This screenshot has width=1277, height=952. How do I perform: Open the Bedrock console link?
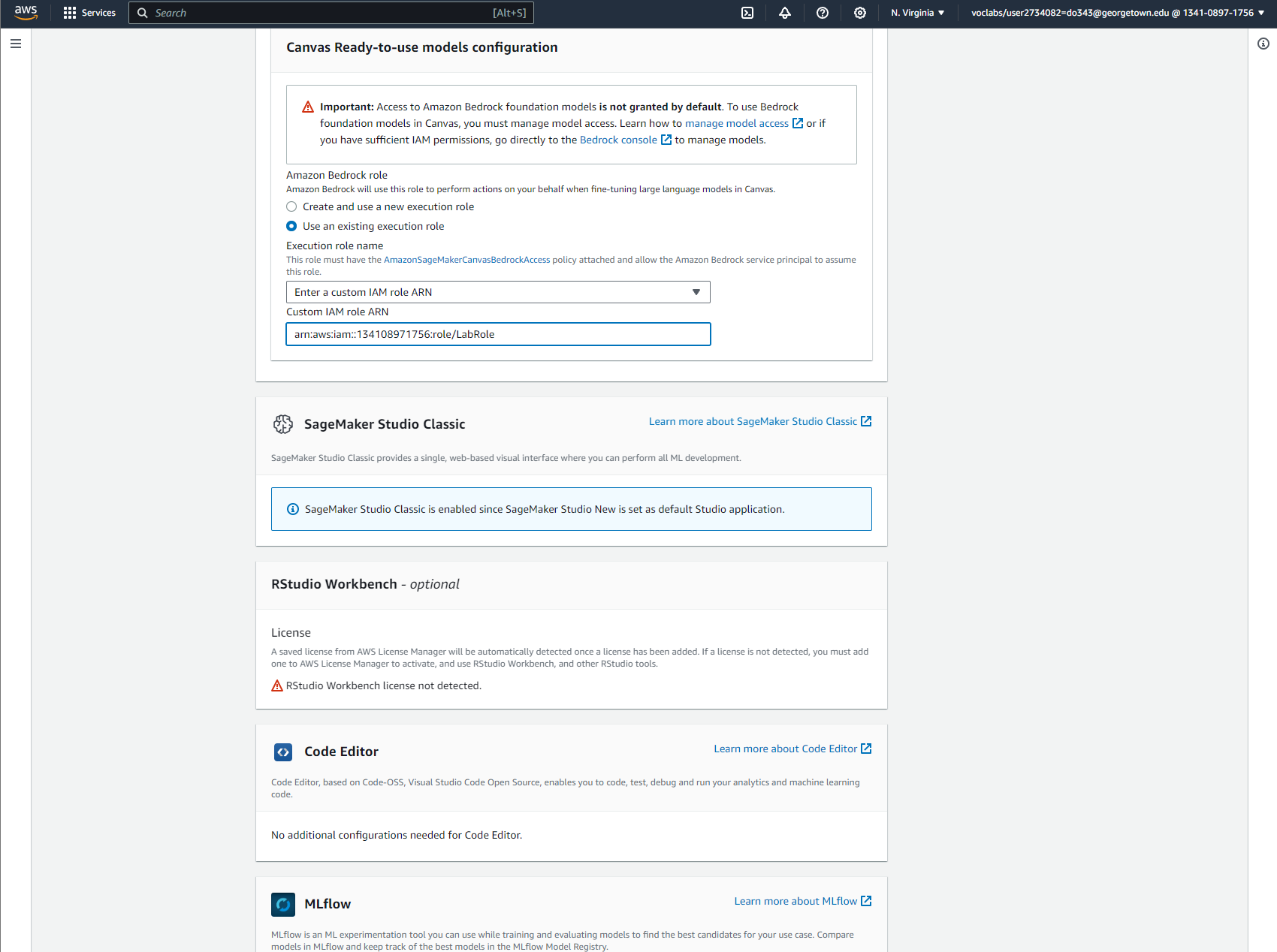618,140
